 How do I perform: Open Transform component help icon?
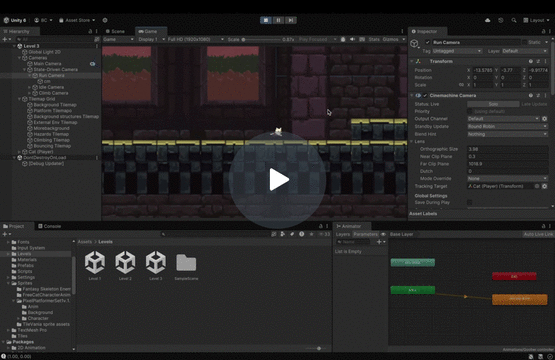pos(531,61)
